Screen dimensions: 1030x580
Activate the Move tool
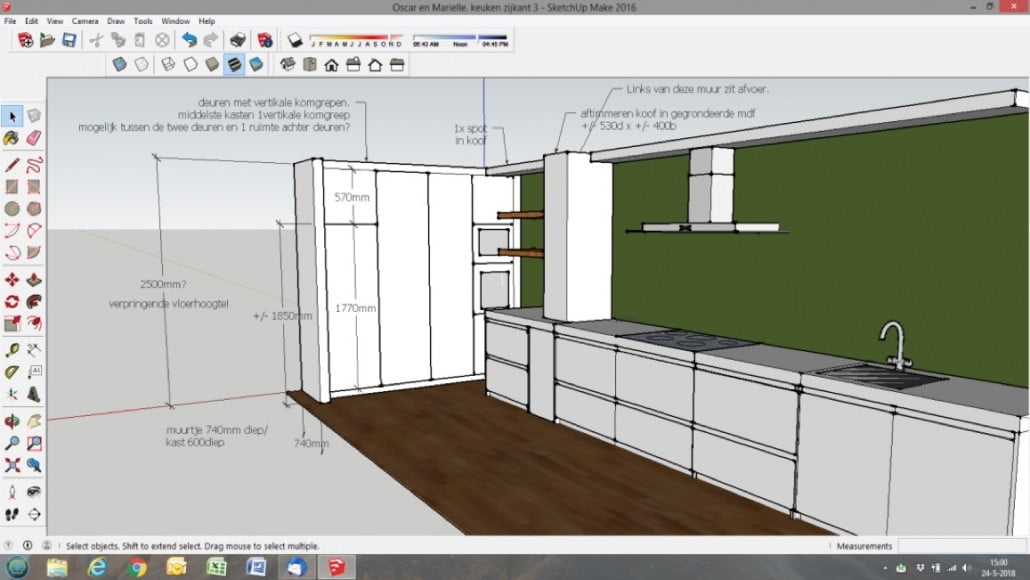coord(12,280)
